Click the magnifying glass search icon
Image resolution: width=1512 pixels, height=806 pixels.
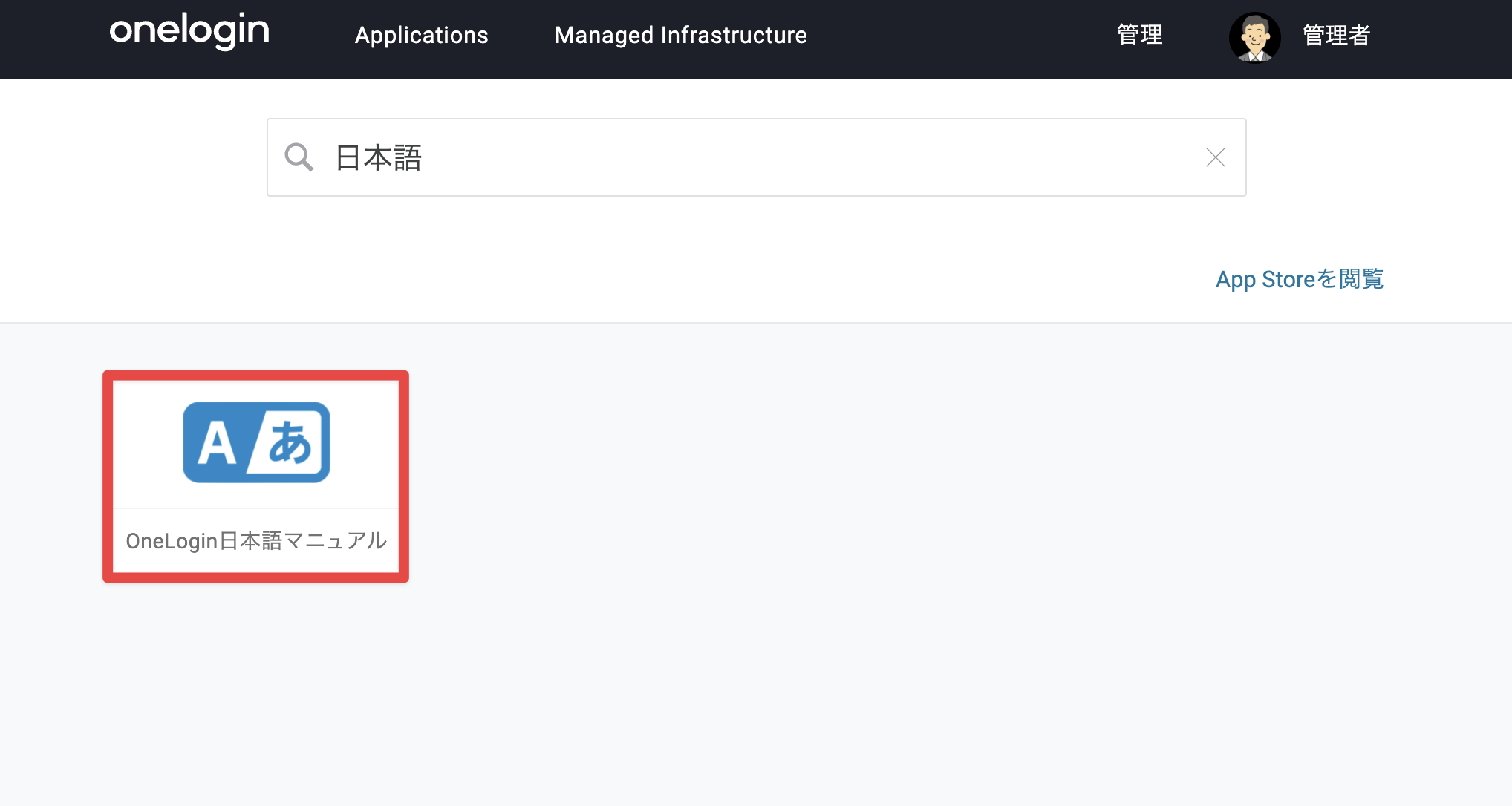coord(299,157)
